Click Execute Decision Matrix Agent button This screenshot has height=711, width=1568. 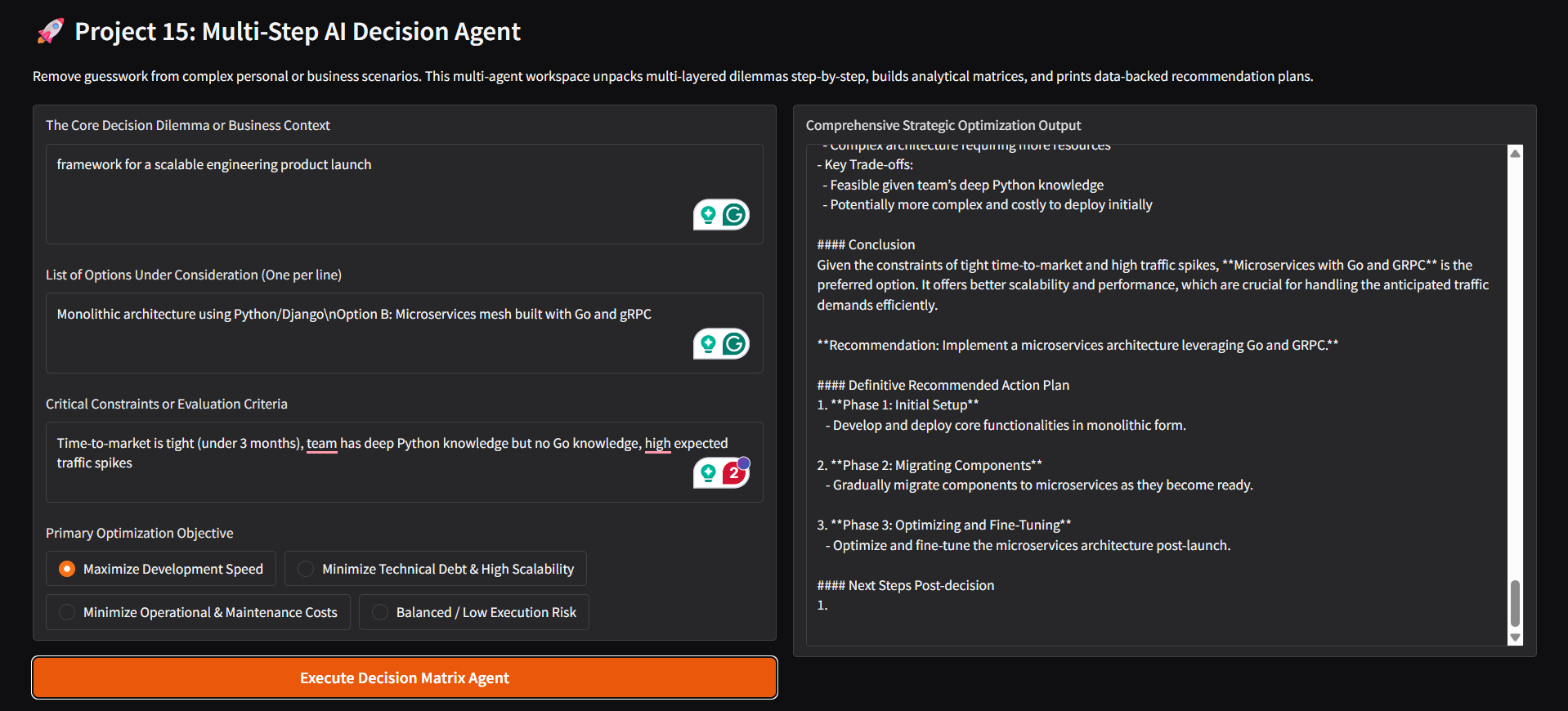point(405,677)
